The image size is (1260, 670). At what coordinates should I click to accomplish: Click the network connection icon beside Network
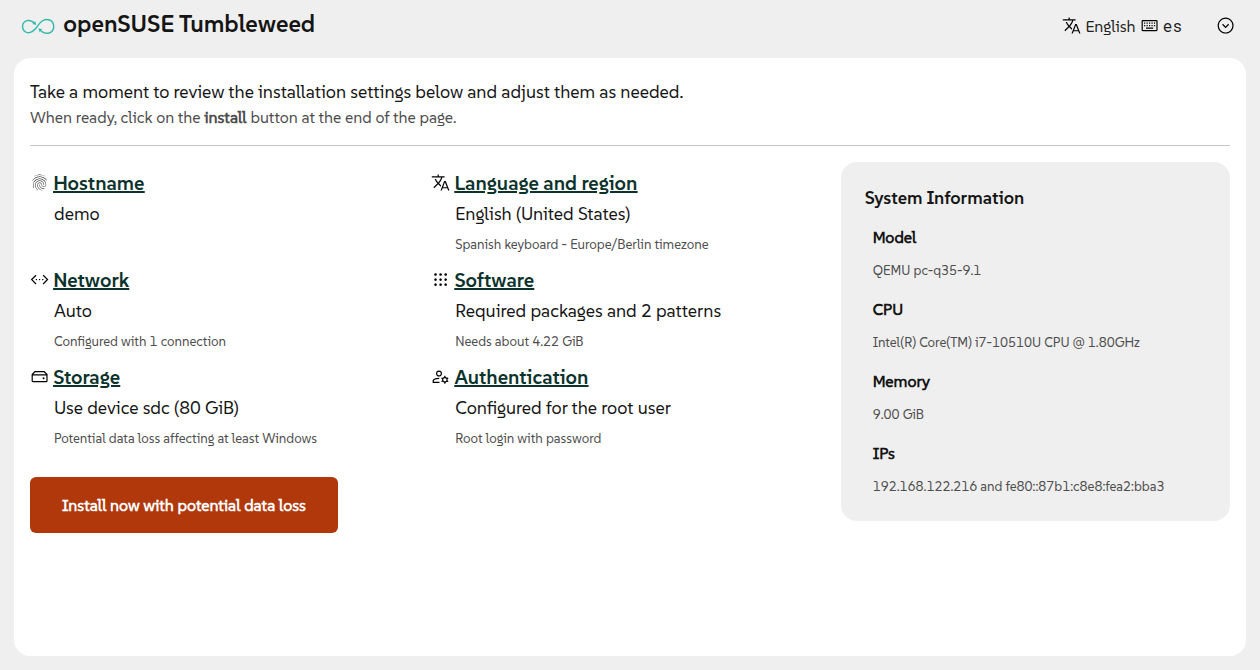point(39,280)
